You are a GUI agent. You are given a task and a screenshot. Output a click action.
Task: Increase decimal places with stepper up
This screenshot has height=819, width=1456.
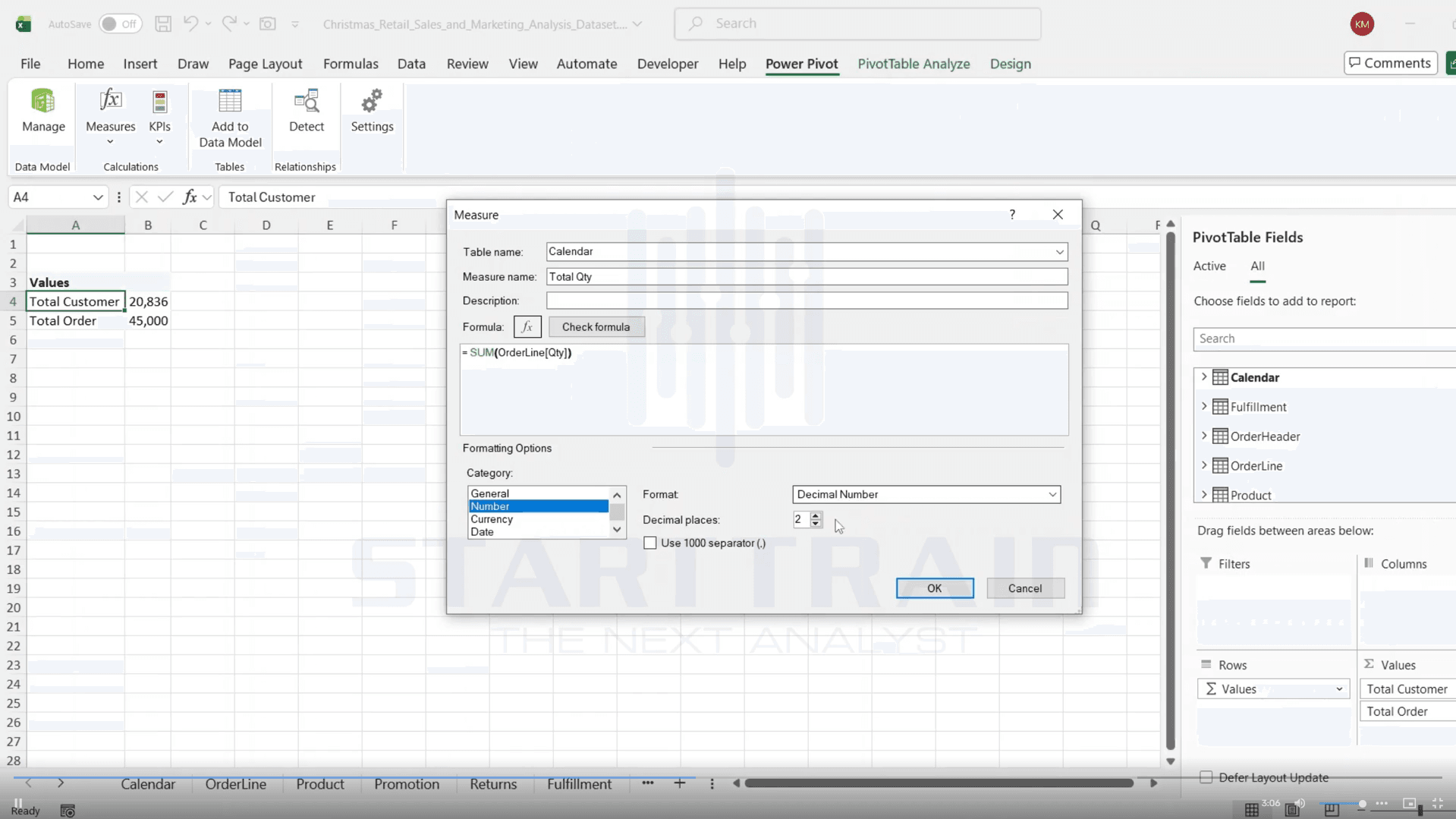click(816, 515)
